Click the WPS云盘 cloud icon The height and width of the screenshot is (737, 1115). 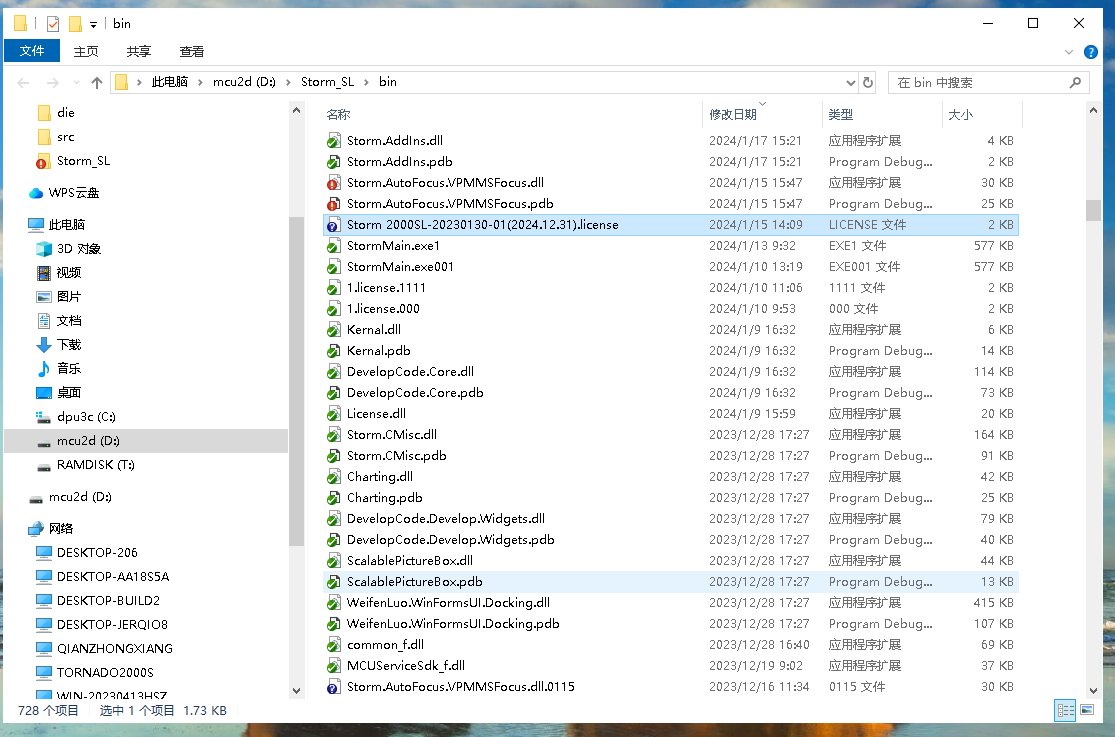tap(36, 193)
